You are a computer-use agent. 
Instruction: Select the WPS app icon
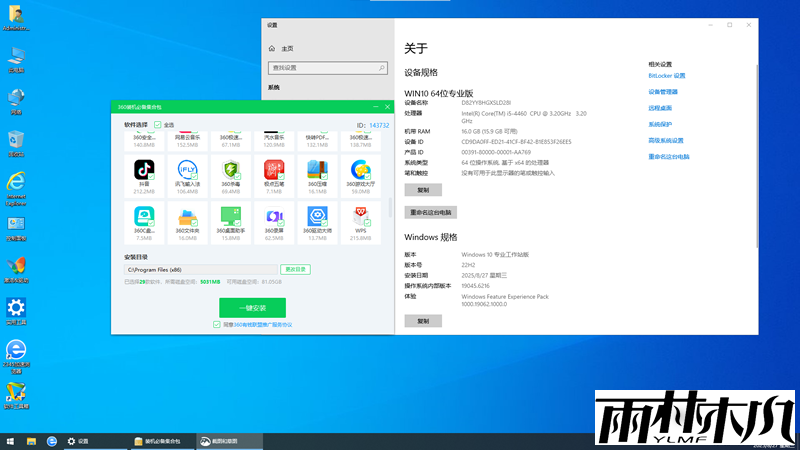click(361, 216)
